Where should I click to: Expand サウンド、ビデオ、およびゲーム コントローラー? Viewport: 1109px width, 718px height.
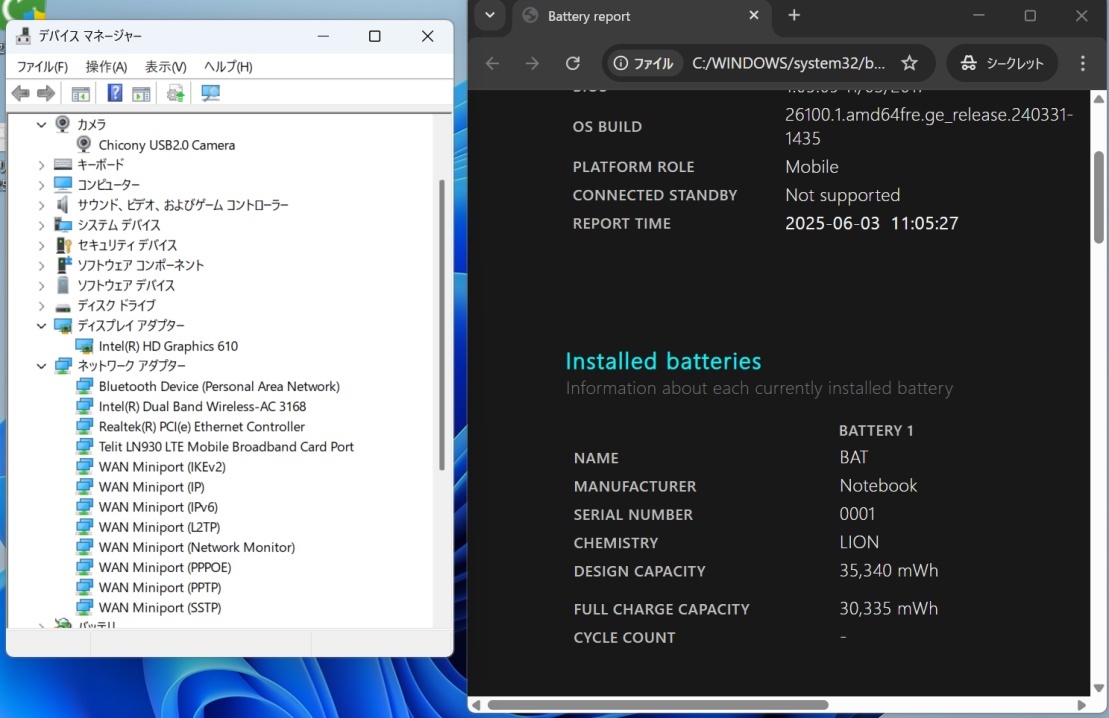[x=41, y=205]
